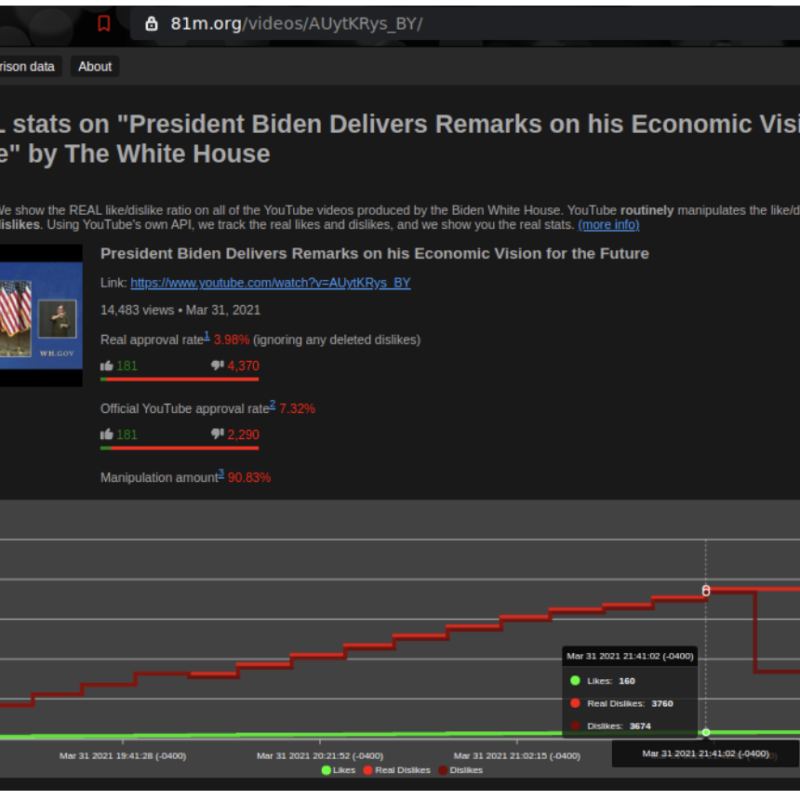Click the green Likes data point on chart
800x800 pixels.
click(x=706, y=732)
